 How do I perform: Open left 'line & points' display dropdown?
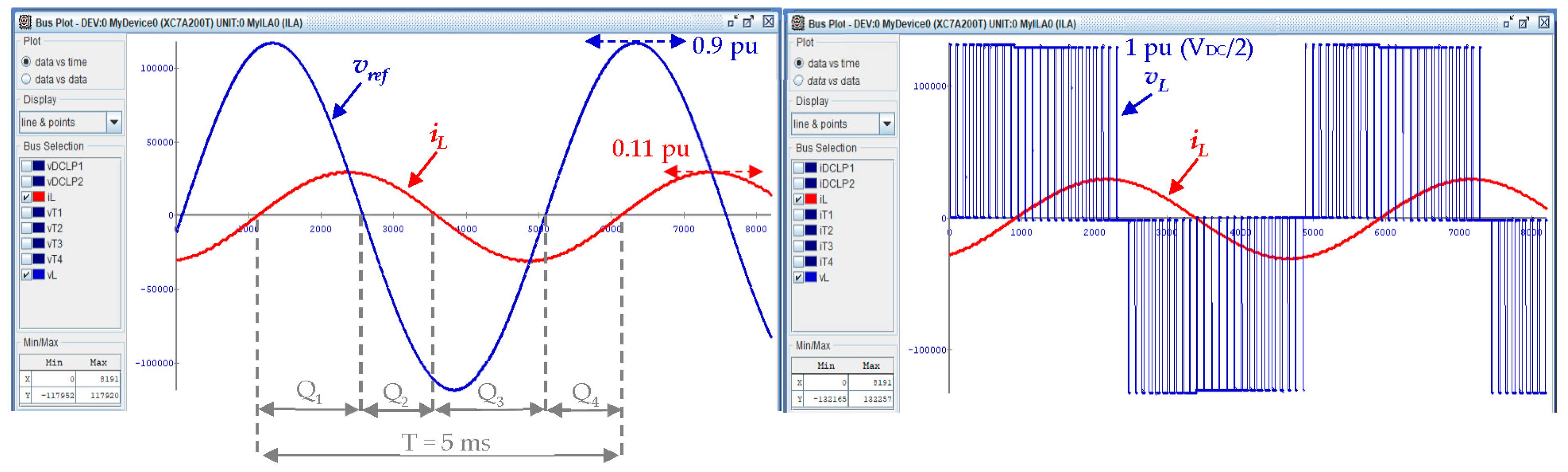point(114,123)
